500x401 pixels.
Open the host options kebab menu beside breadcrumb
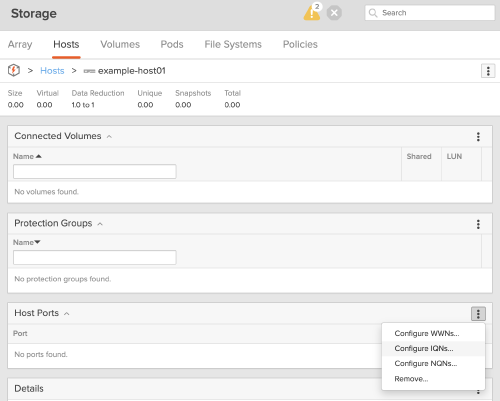point(488,71)
